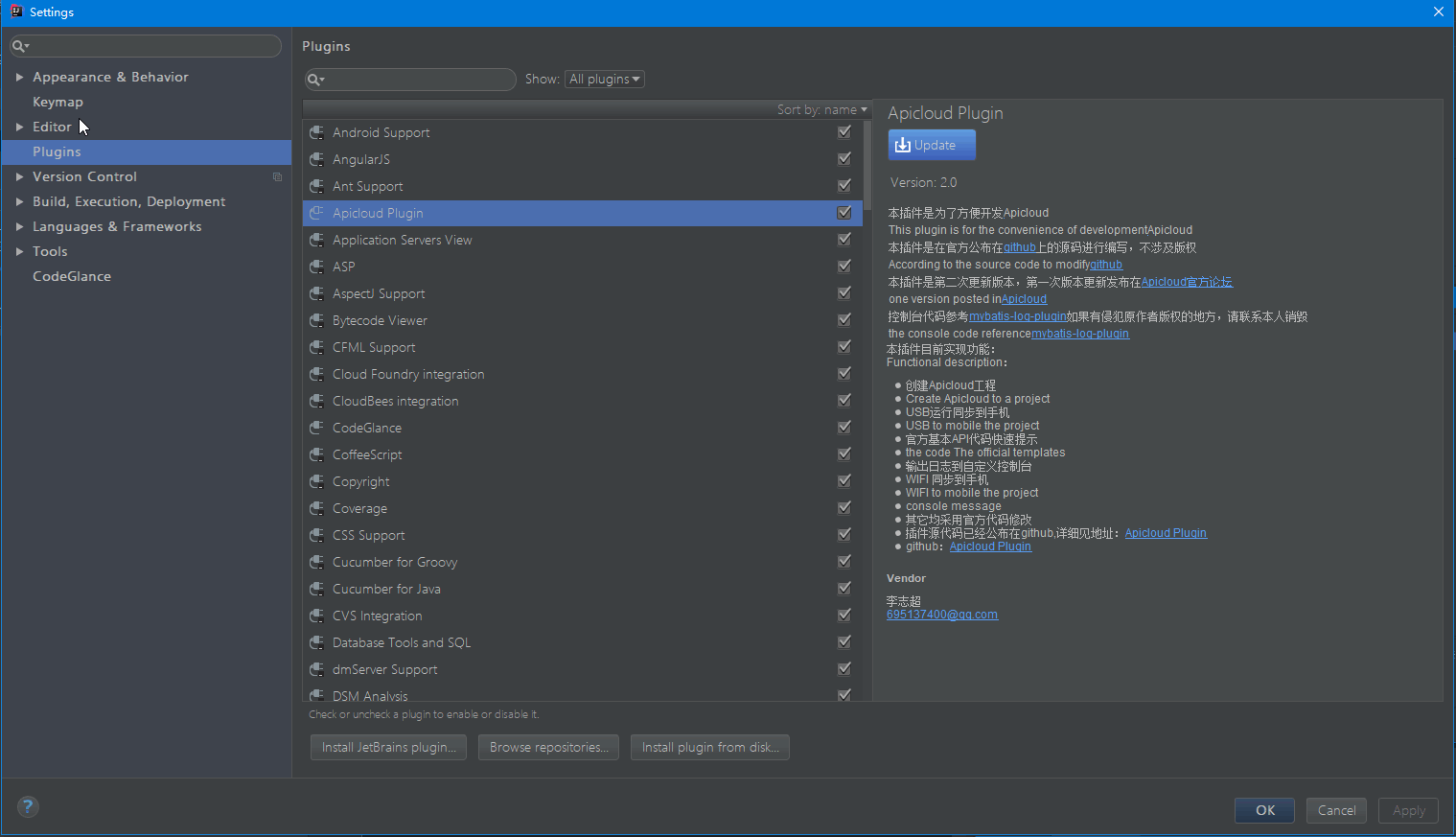The width and height of the screenshot is (1456, 837).
Task: Click the dmServer Support plugin icon
Action: 316,669
